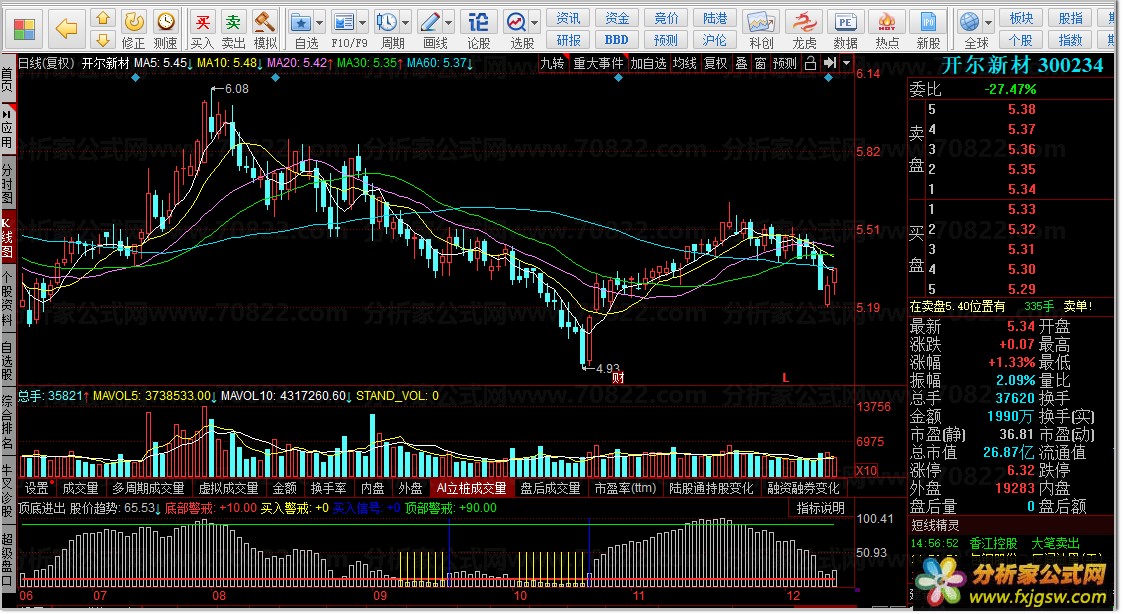Click 加自选 to add to watchlist

click(x=648, y=64)
